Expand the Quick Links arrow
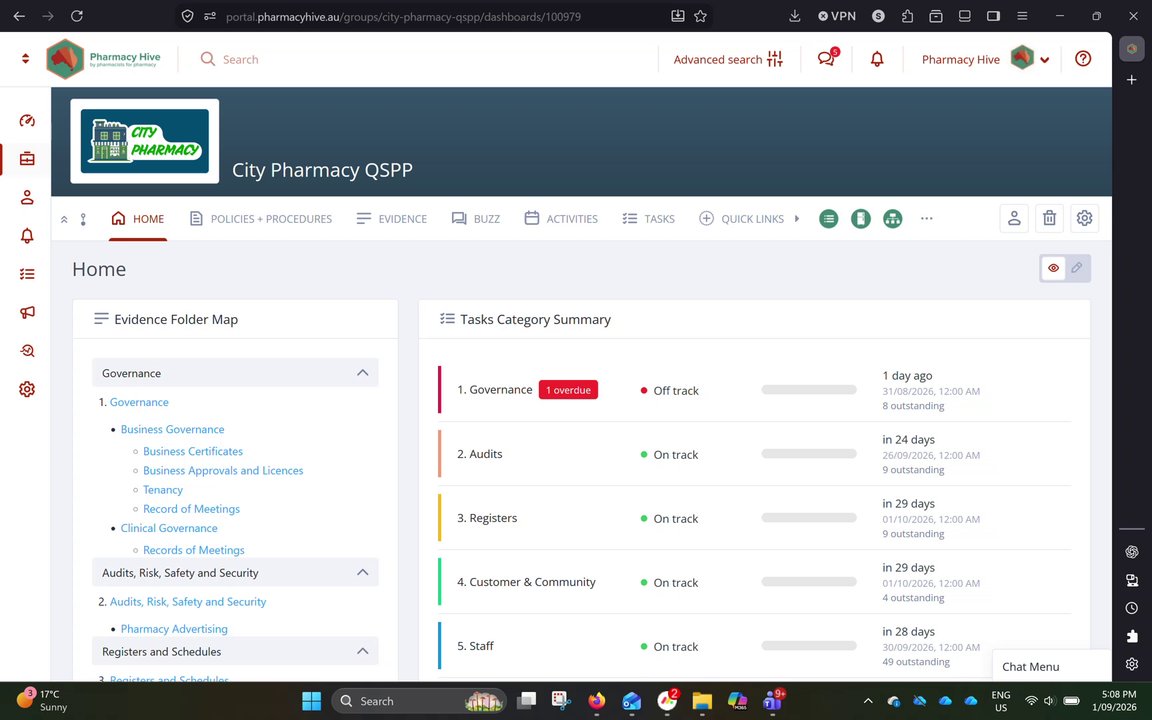 pyautogui.click(x=797, y=218)
